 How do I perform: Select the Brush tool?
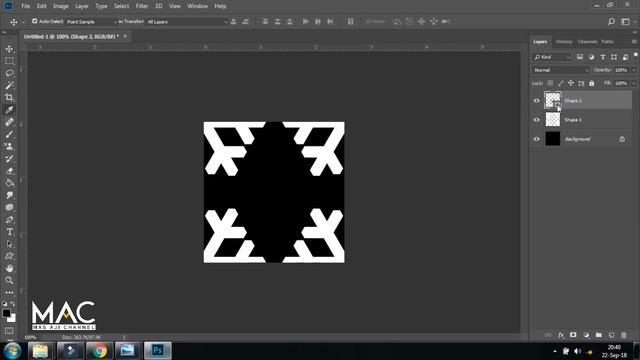point(9,134)
